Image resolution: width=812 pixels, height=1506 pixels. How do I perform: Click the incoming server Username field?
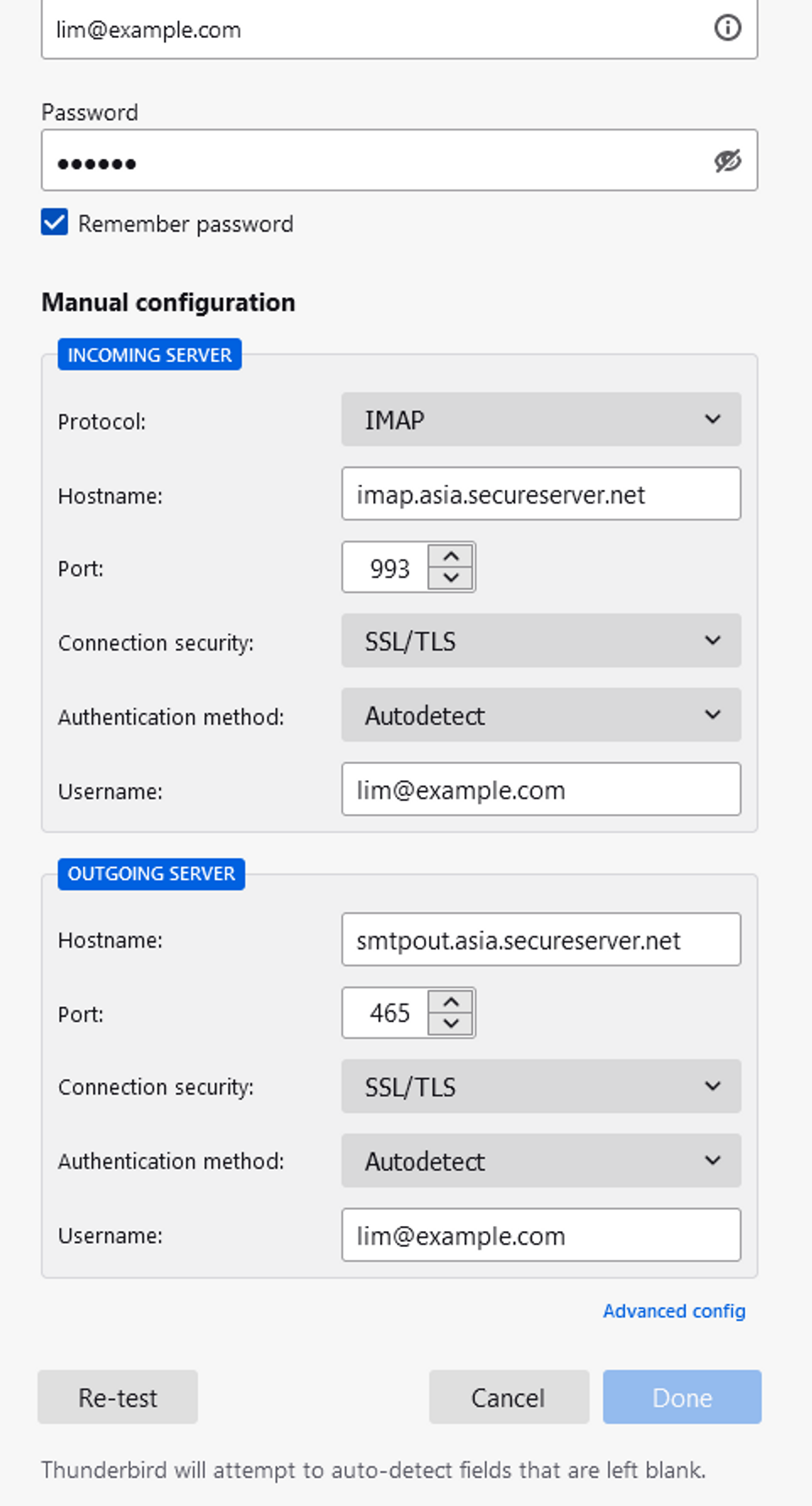(x=540, y=790)
